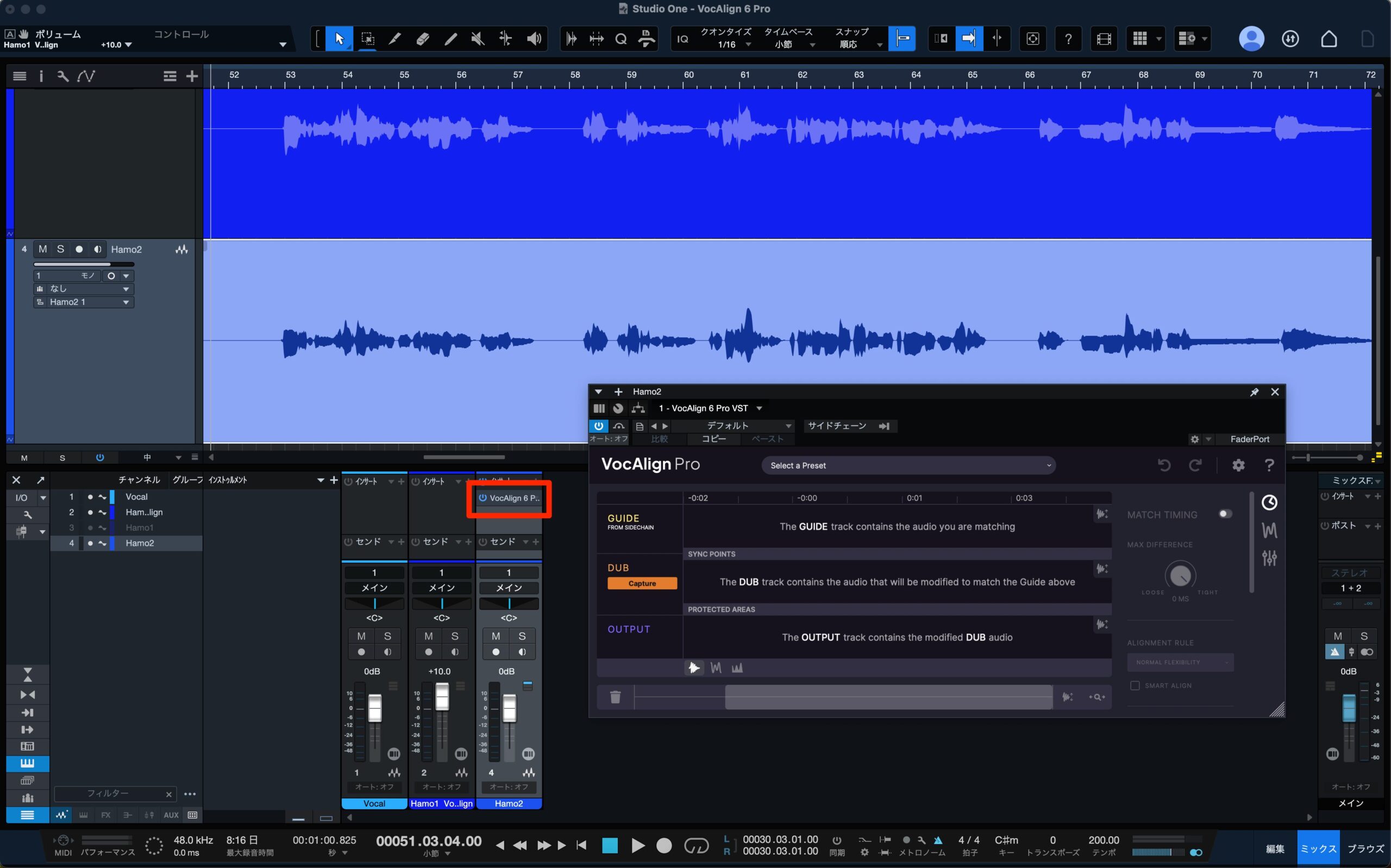Screen dimensions: 1391x868
Task: Click the Vocal channel pan slider
Action: (x=374, y=603)
